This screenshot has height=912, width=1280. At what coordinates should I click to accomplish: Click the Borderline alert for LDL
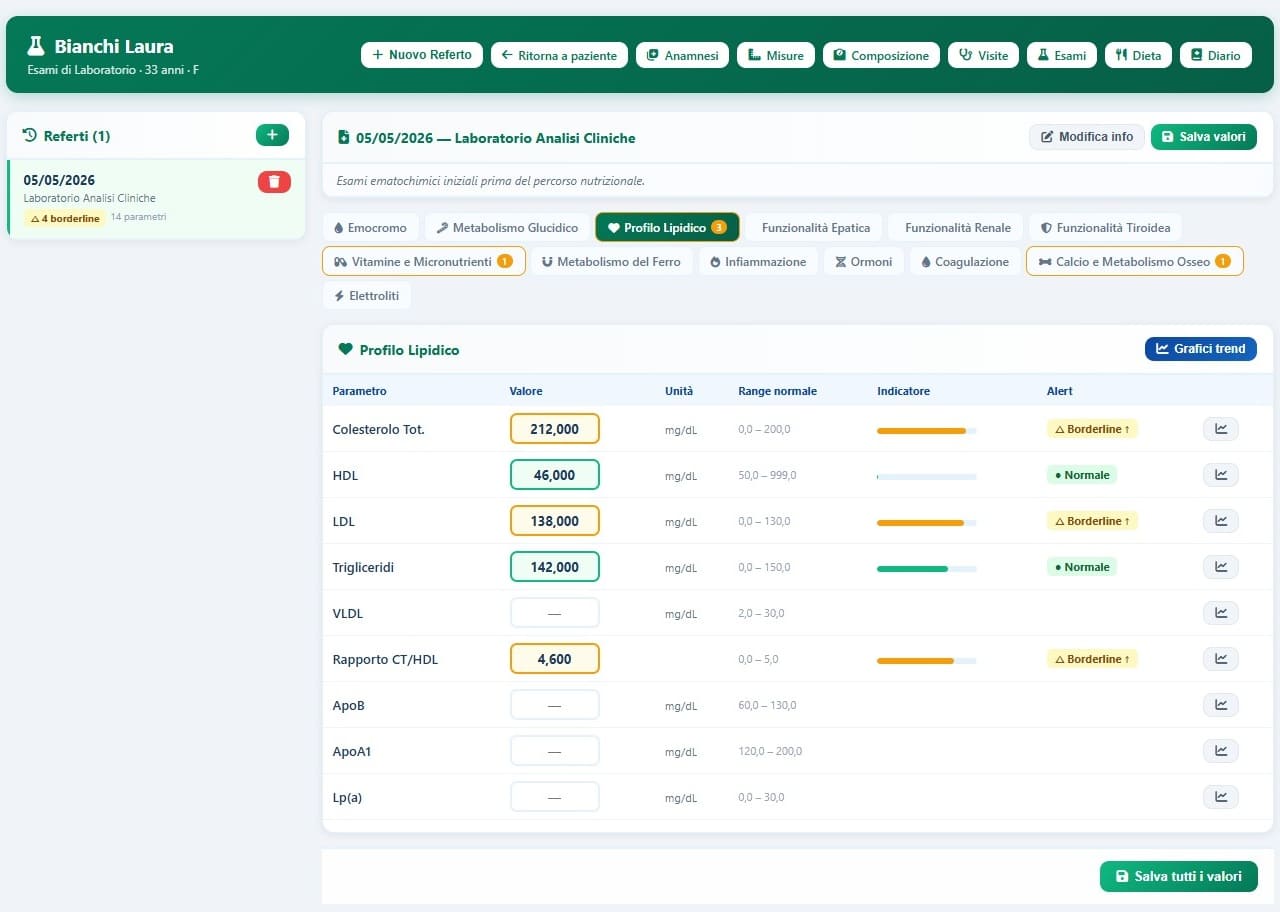1092,521
